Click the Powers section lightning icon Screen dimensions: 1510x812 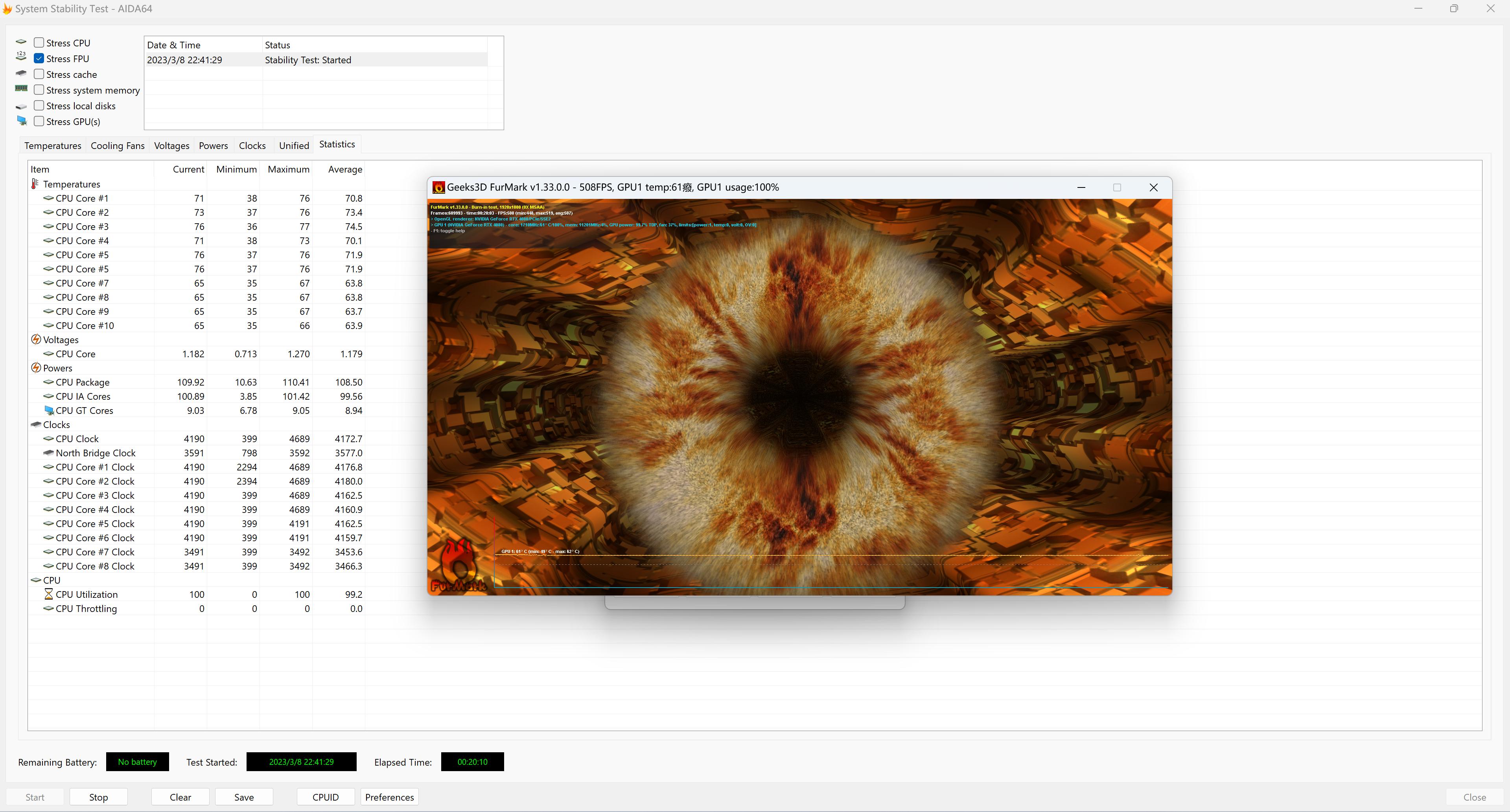[36, 368]
